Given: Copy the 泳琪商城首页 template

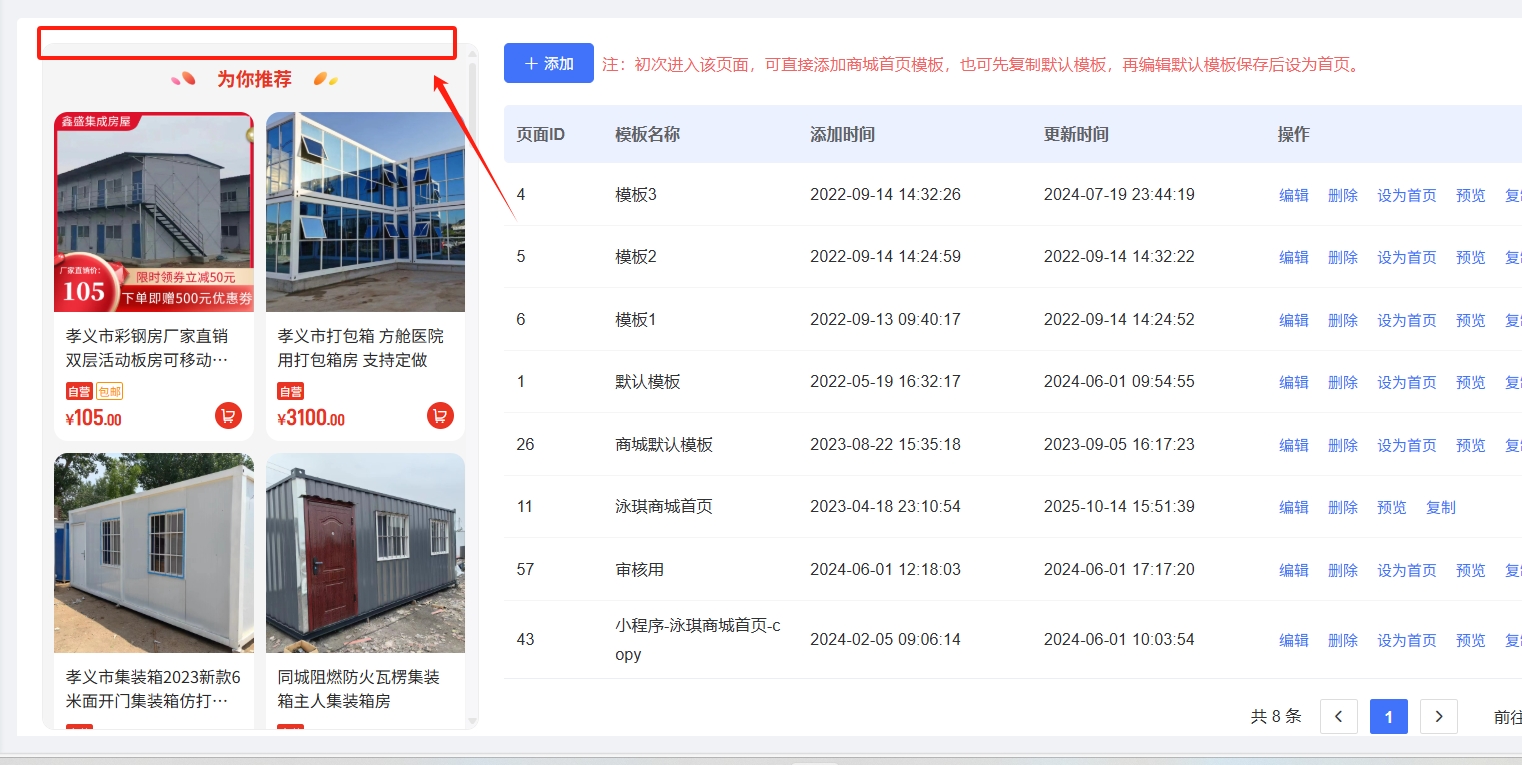Looking at the screenshot, I should (x=1440, y=507).
